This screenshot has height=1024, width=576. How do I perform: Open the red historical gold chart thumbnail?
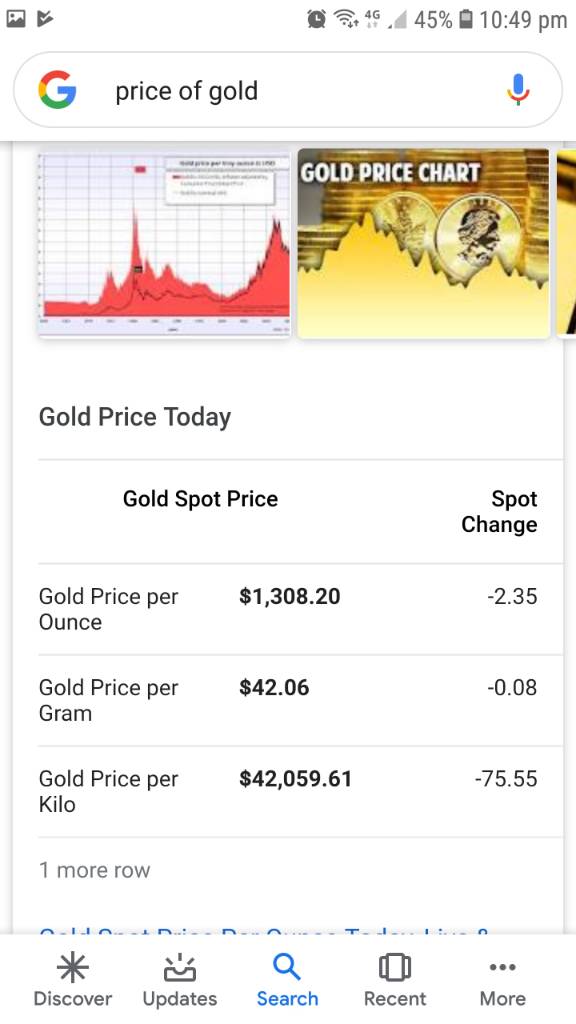[x=164, y=243]
